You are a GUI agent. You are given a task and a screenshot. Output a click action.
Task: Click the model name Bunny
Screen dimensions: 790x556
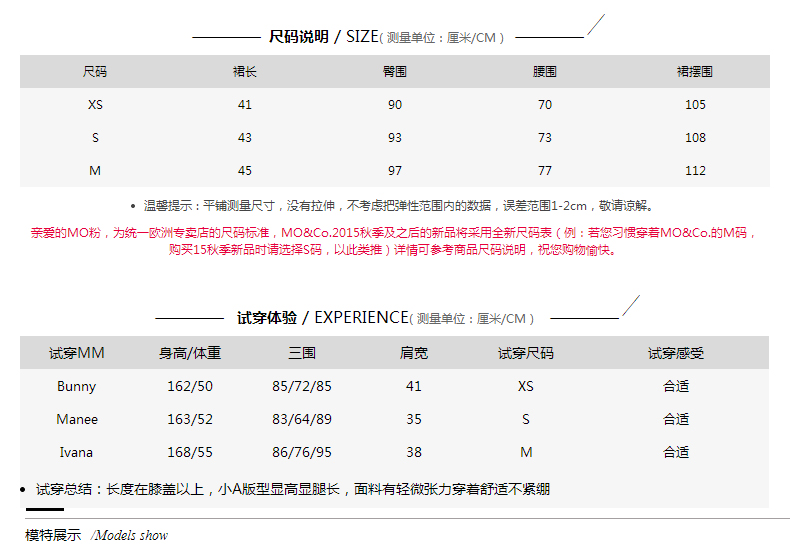(x=77, y=386)
